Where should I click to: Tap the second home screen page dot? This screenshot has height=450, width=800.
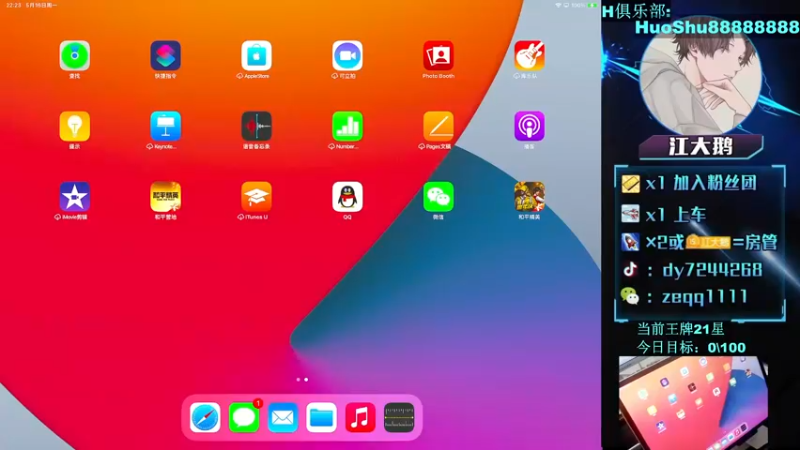(x=306, y=380)
